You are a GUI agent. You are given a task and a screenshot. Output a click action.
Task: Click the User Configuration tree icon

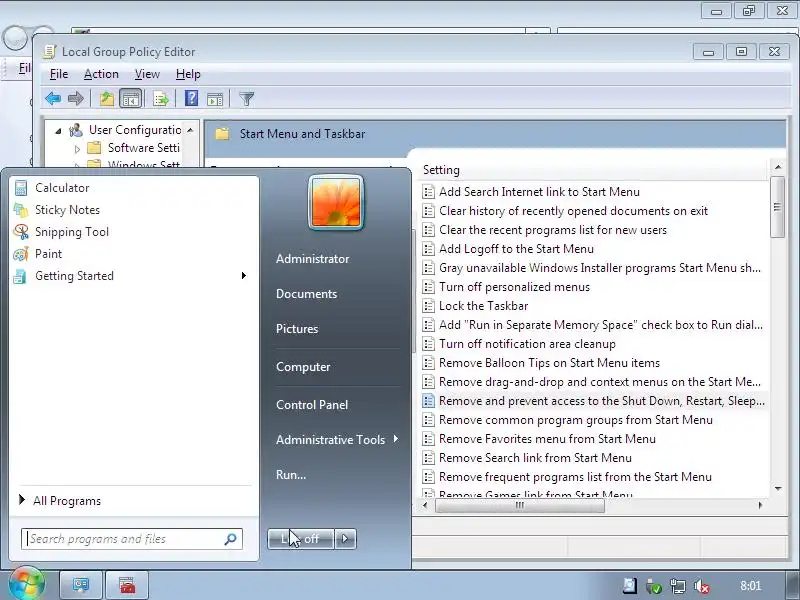[76, 130]
